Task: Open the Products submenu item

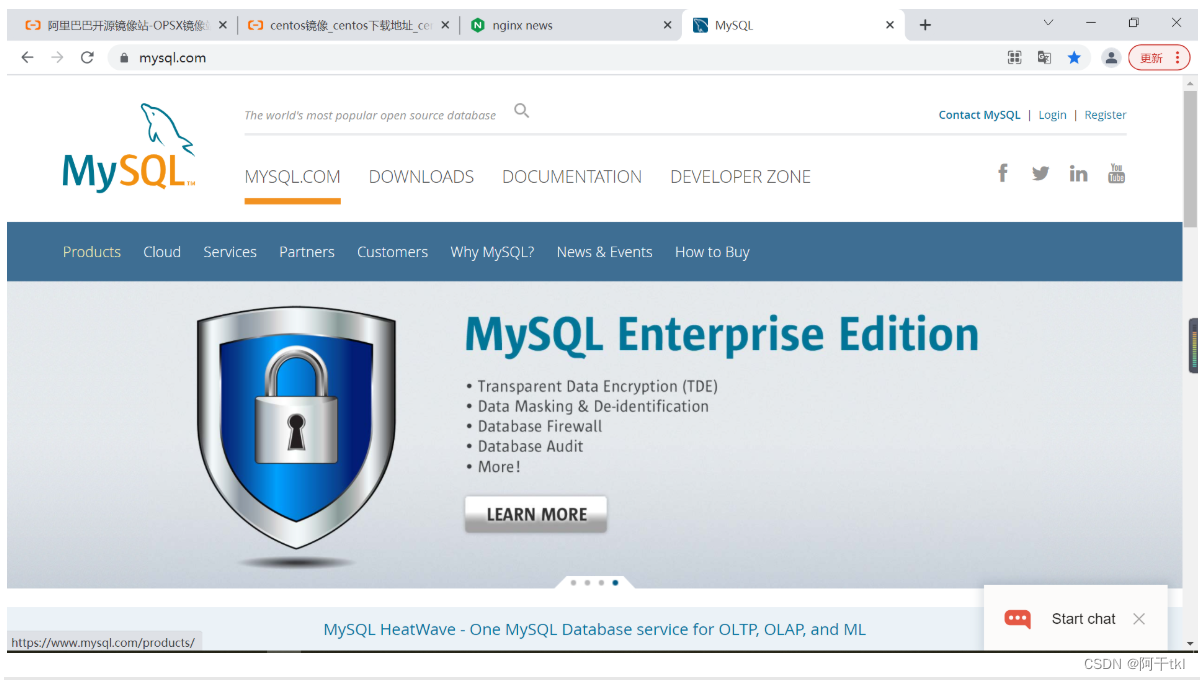Action: [x=92, y=252]
